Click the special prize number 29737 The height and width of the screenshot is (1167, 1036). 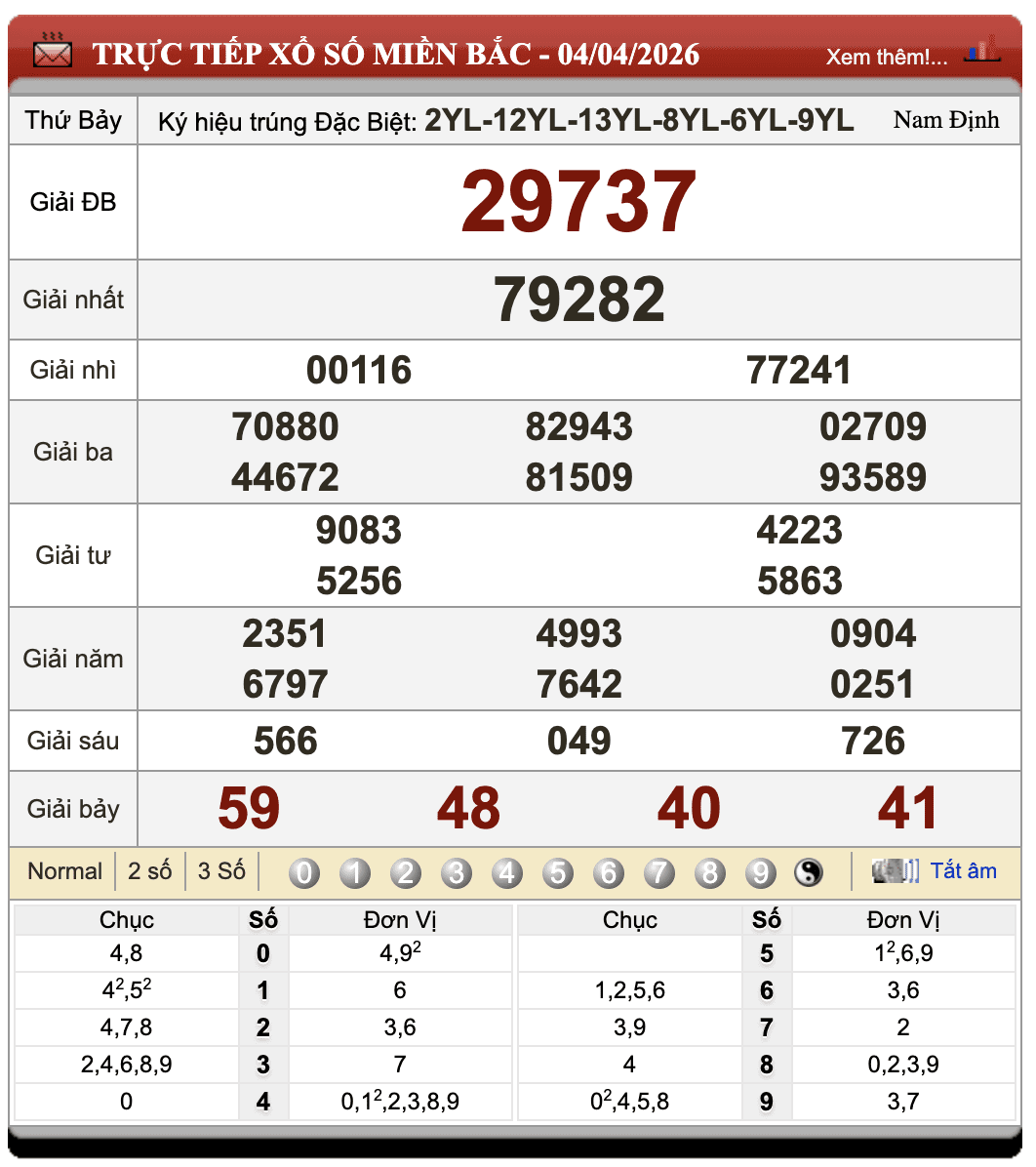(578, 202)
